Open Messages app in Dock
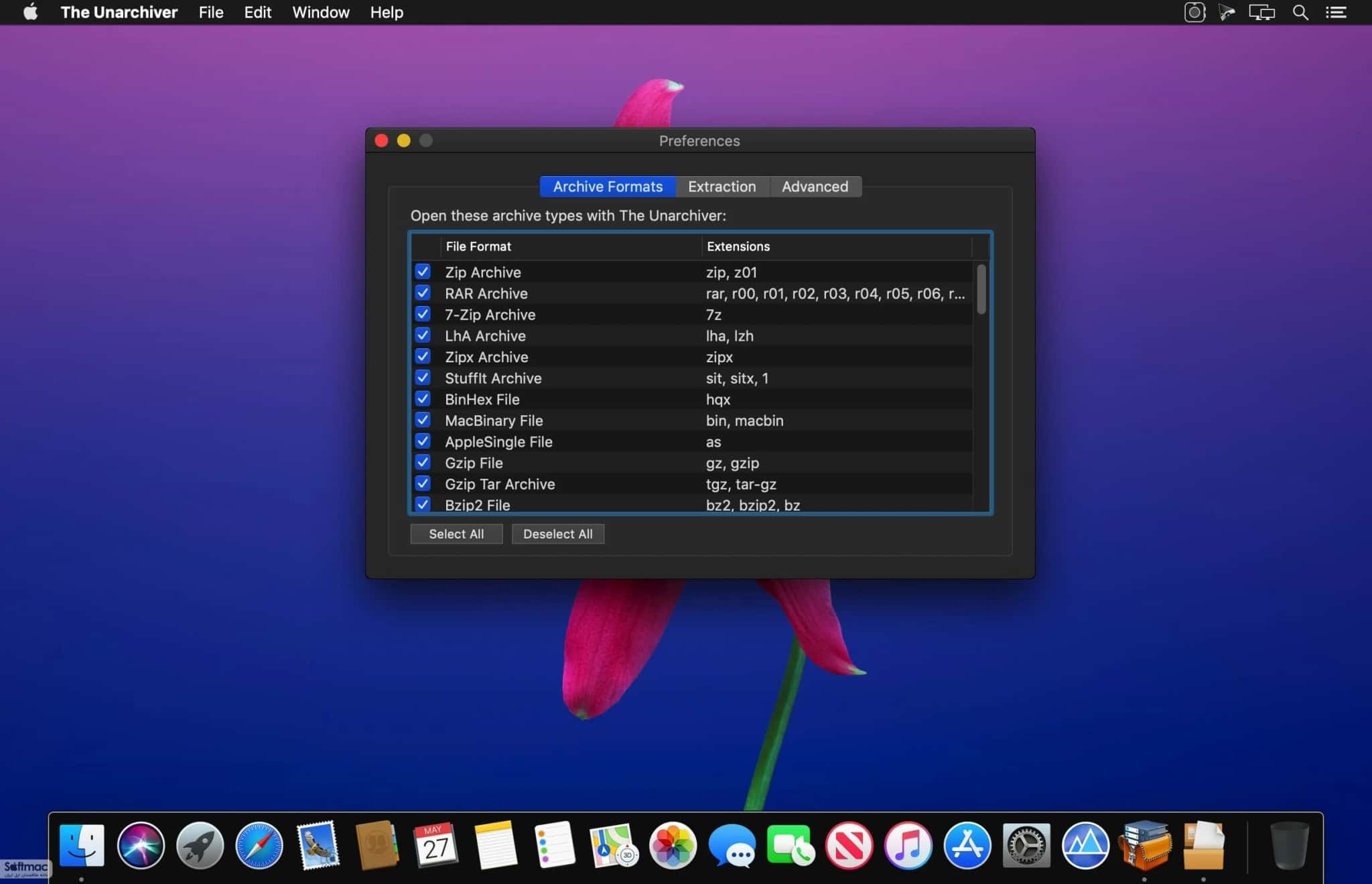1372x884 pixels. tap(732, 846)
